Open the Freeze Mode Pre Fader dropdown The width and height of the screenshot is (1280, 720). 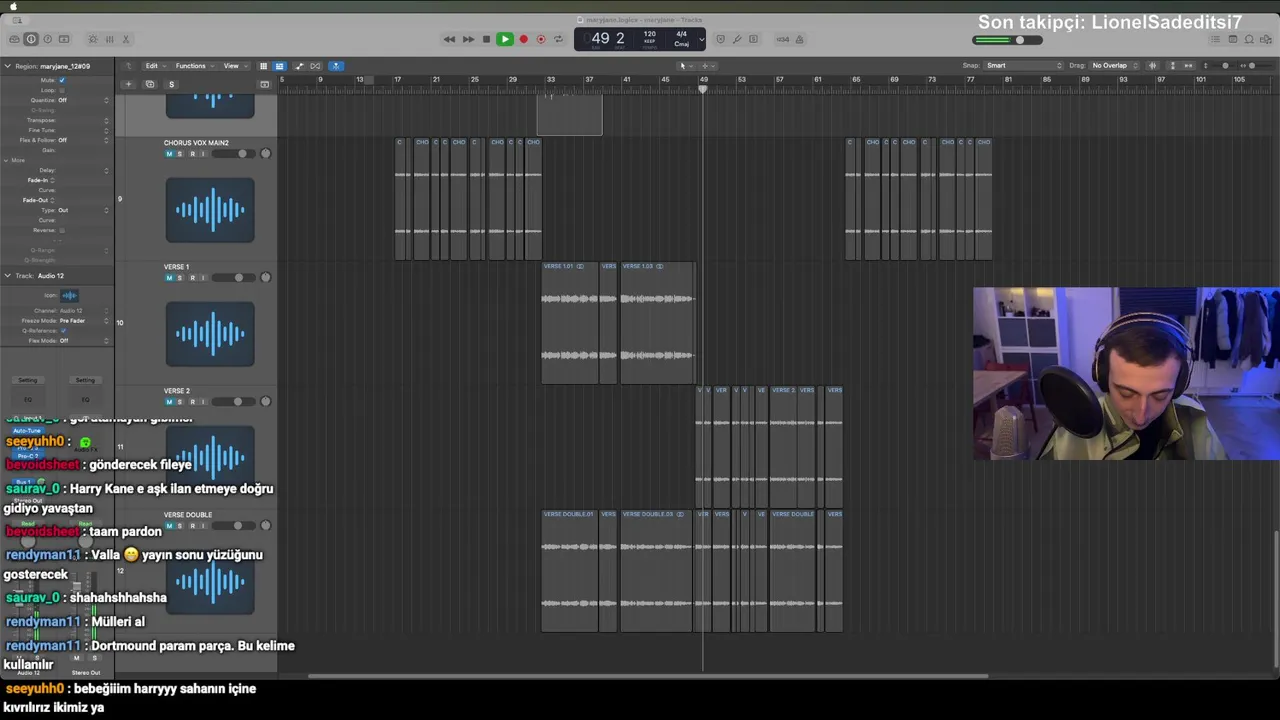pyautogui.click(x=84, y=320)
